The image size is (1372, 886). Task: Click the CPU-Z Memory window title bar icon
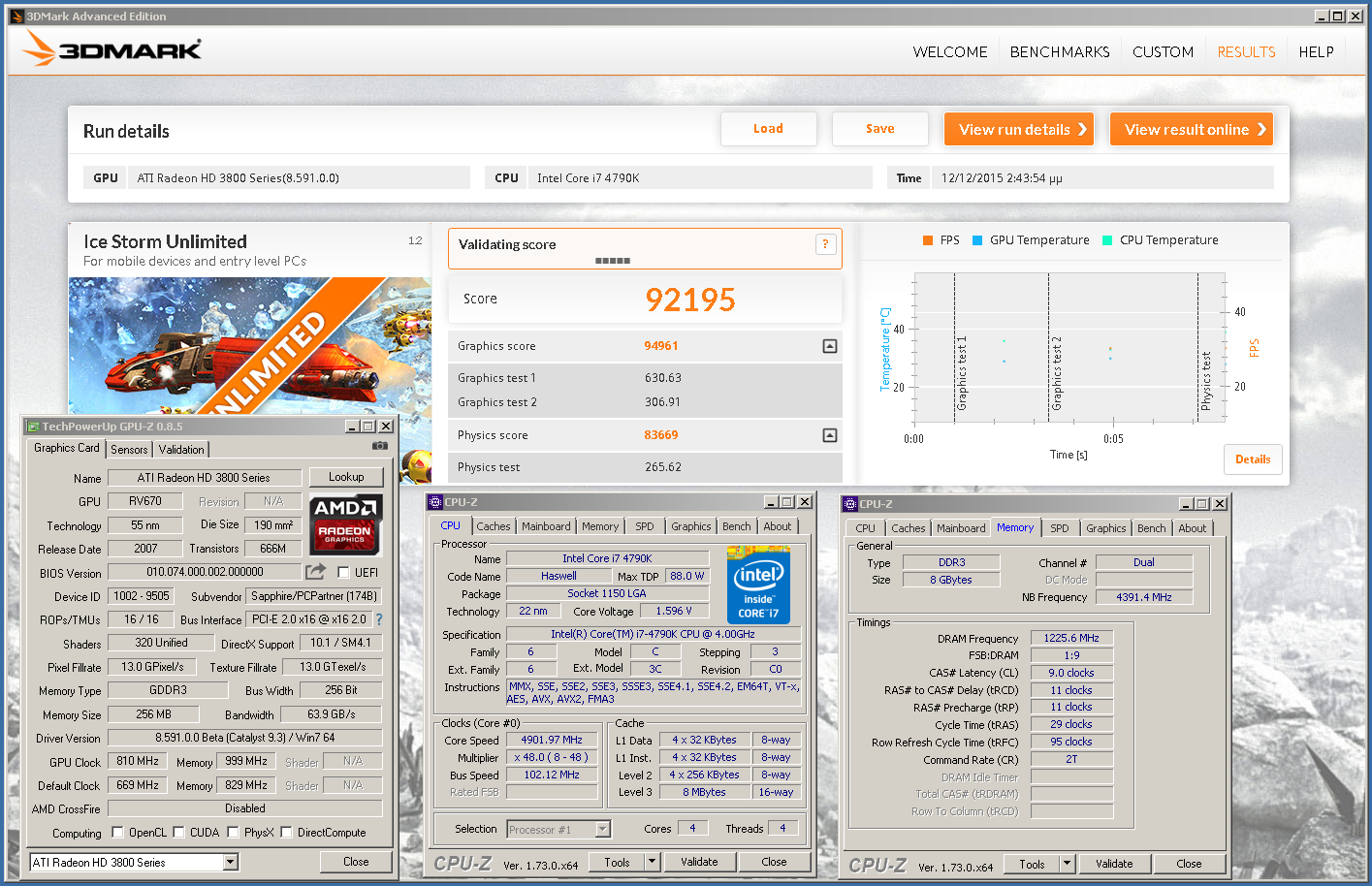(x=850, y=504)
